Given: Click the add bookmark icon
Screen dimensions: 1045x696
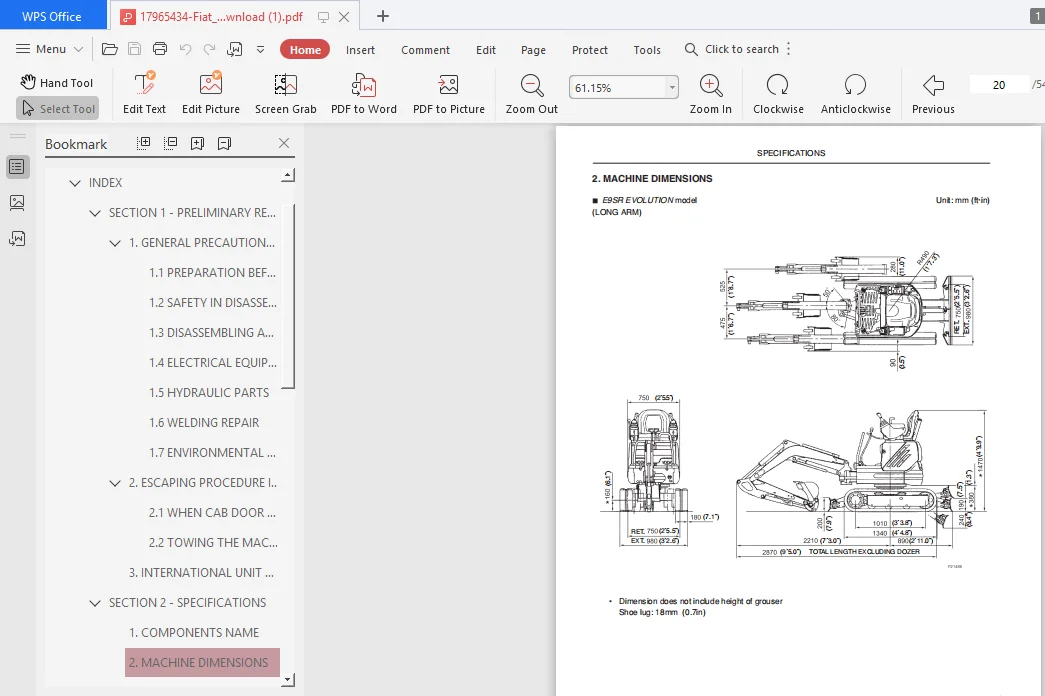Looking at the screenshot, I should pyautogui.click(x=197, y=143).
